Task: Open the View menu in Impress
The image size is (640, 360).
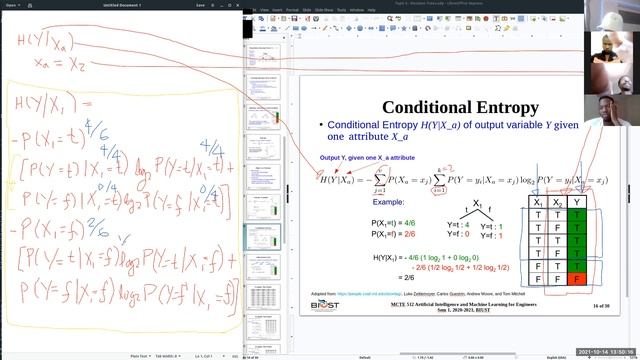Action: (x=265, y=10)
